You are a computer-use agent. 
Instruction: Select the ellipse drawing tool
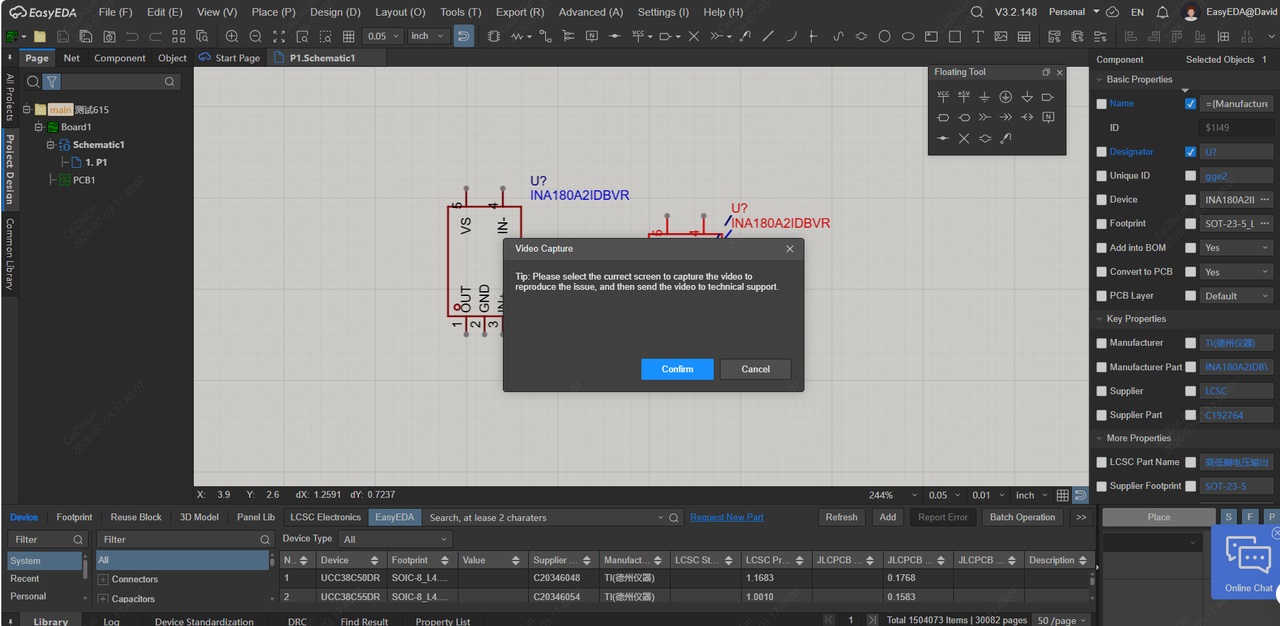pyautogui.click(x=908, y=36)
